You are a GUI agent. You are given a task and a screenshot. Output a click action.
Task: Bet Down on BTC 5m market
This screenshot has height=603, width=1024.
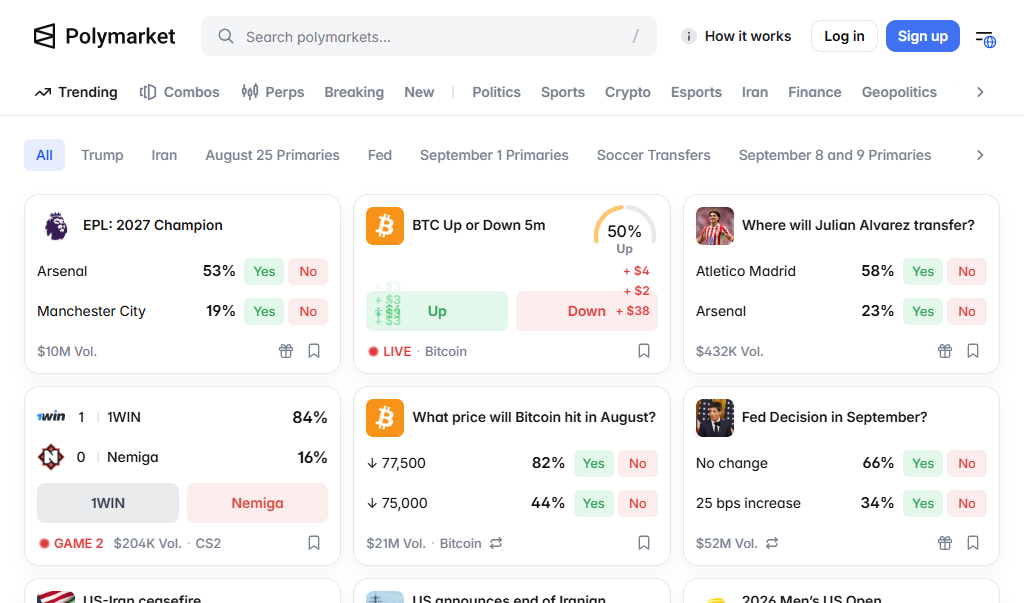[586, 311]
